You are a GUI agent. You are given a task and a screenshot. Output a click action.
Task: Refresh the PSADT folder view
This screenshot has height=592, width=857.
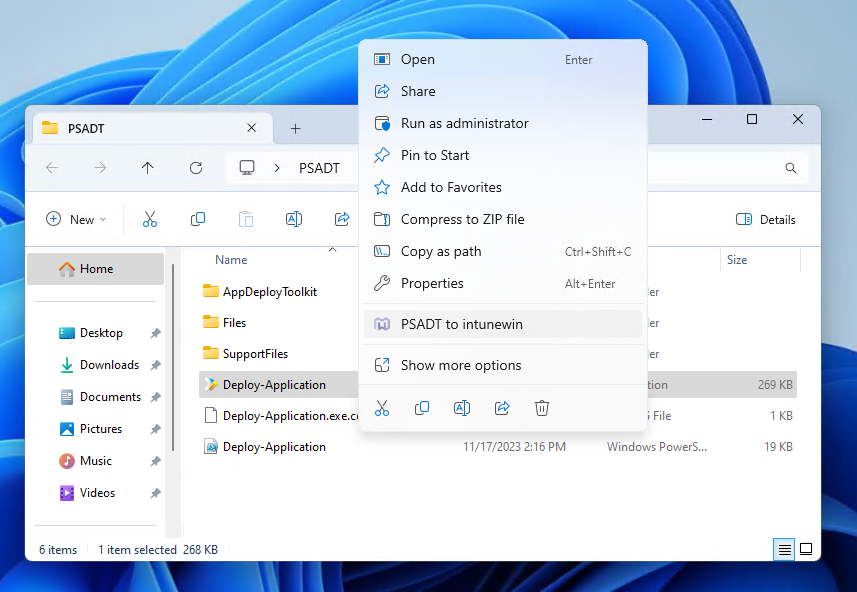(x=196, y=168)
